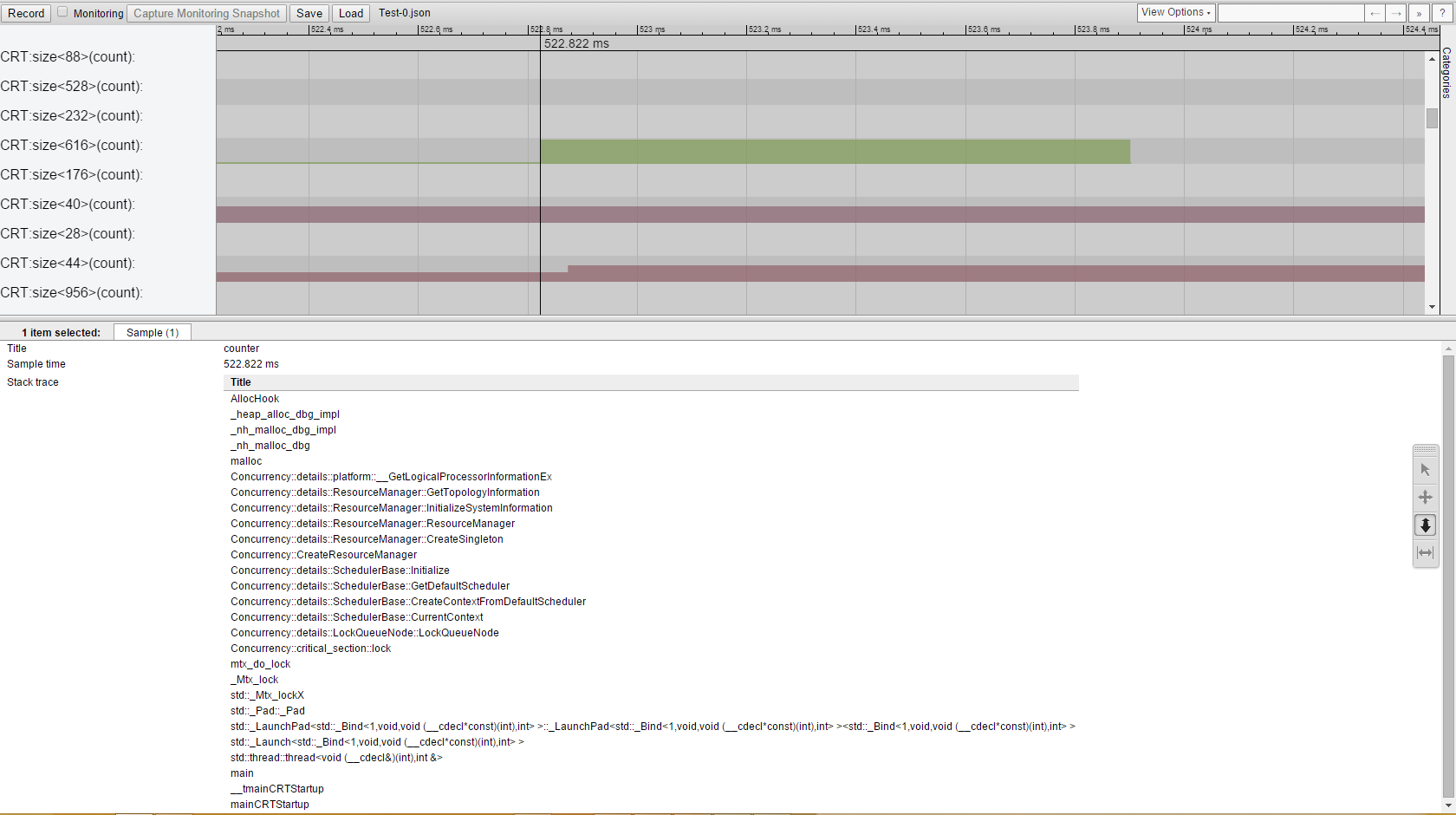1456x815 pixels.
Task: Click the ResourceManager::GetTopologyInformation frame
Action: [x=385, y=492]
